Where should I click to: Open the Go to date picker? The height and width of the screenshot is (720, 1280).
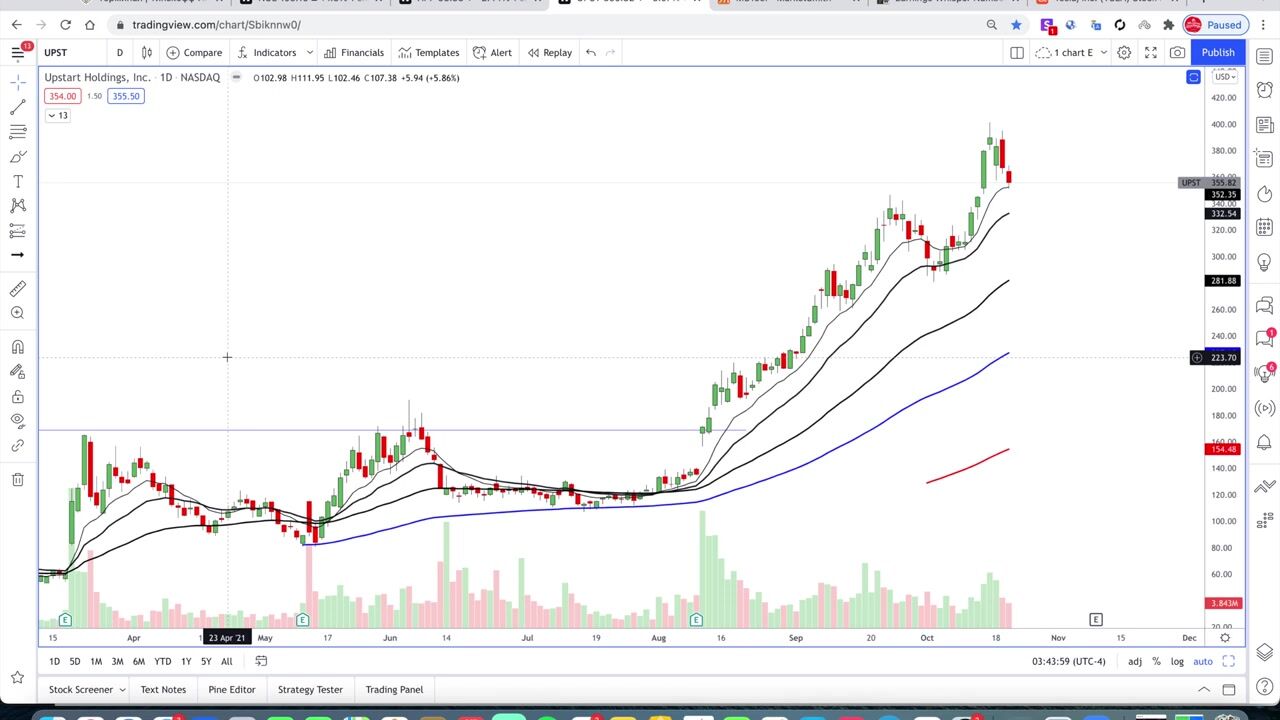coord(261,661)
